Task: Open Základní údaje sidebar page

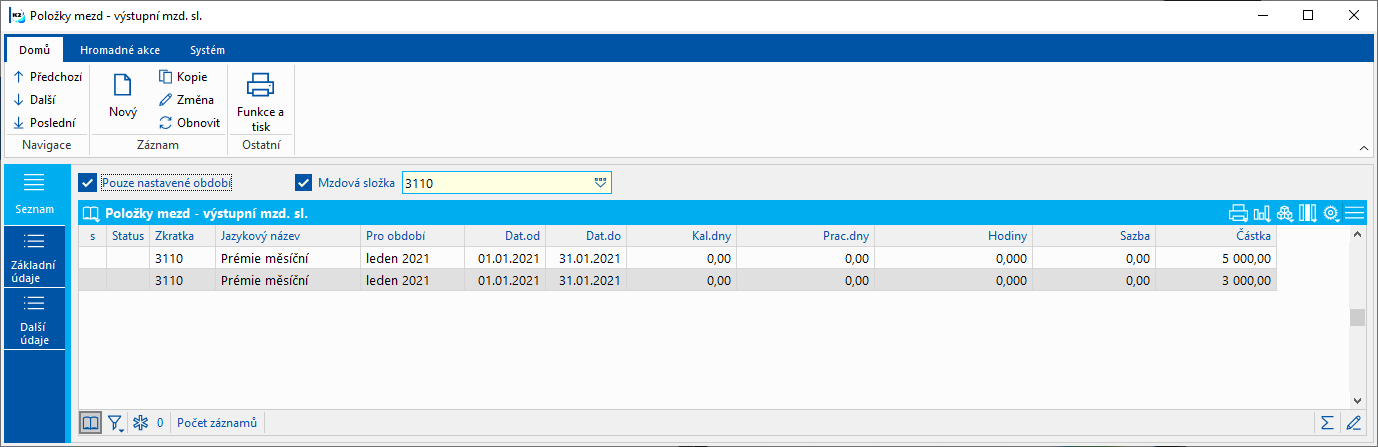Action: (x=34, y=257)
